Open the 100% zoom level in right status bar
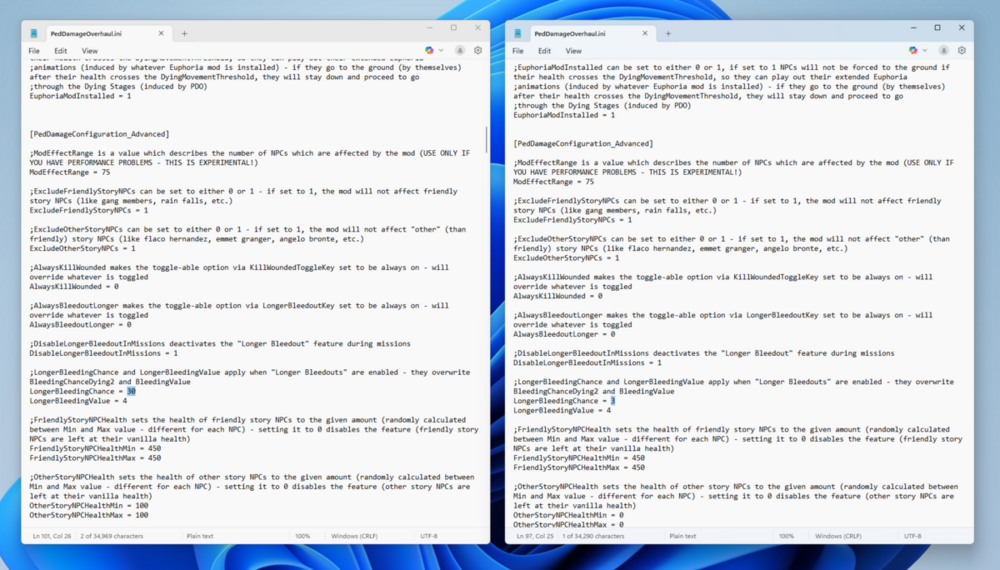The height and width of the screenshot is (570, 1000). [786, 536]
